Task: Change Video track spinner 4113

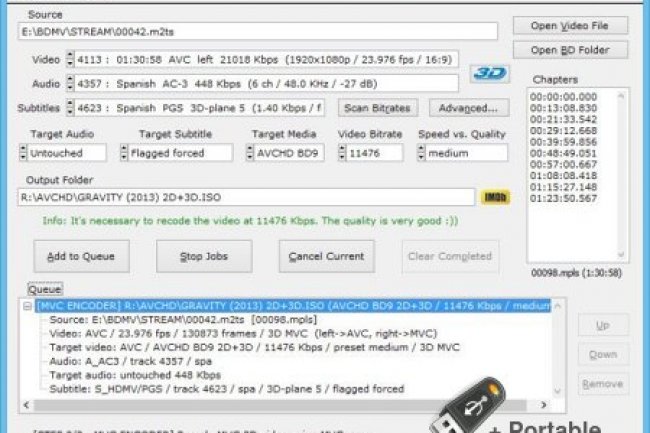Action: (x=70, y=59)
